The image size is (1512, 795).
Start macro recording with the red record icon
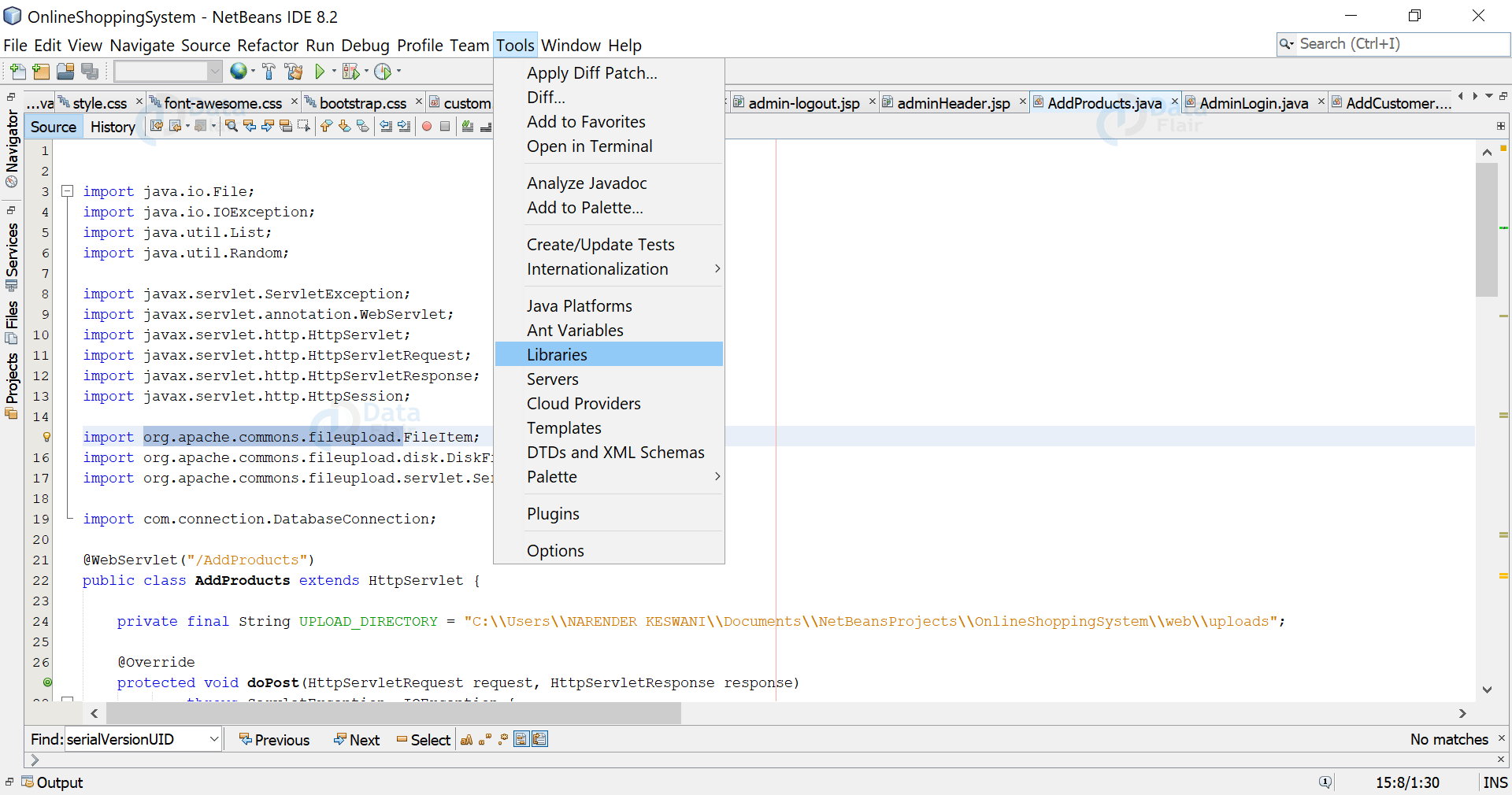click(427, 126)
